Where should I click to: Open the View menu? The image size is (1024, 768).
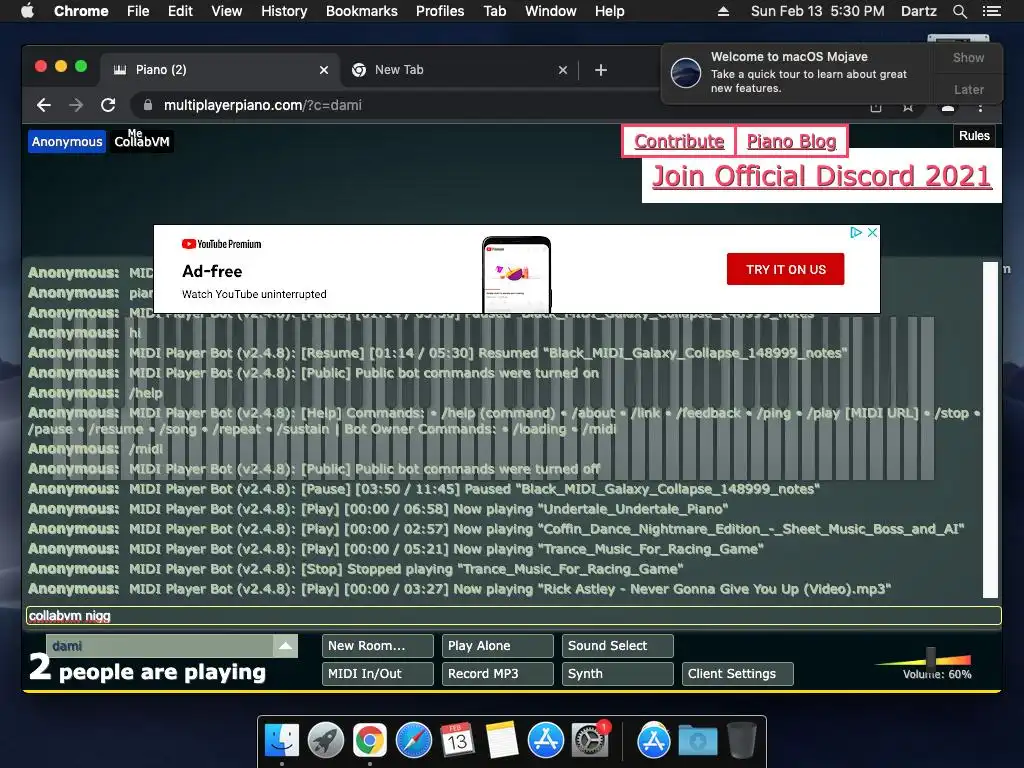click(x=227, y=11)
